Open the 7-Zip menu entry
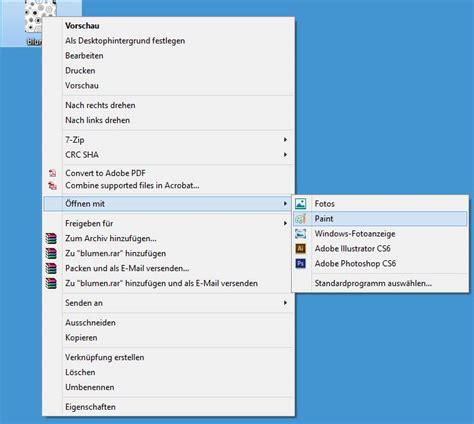474x424 pixels. pos(168,140)
